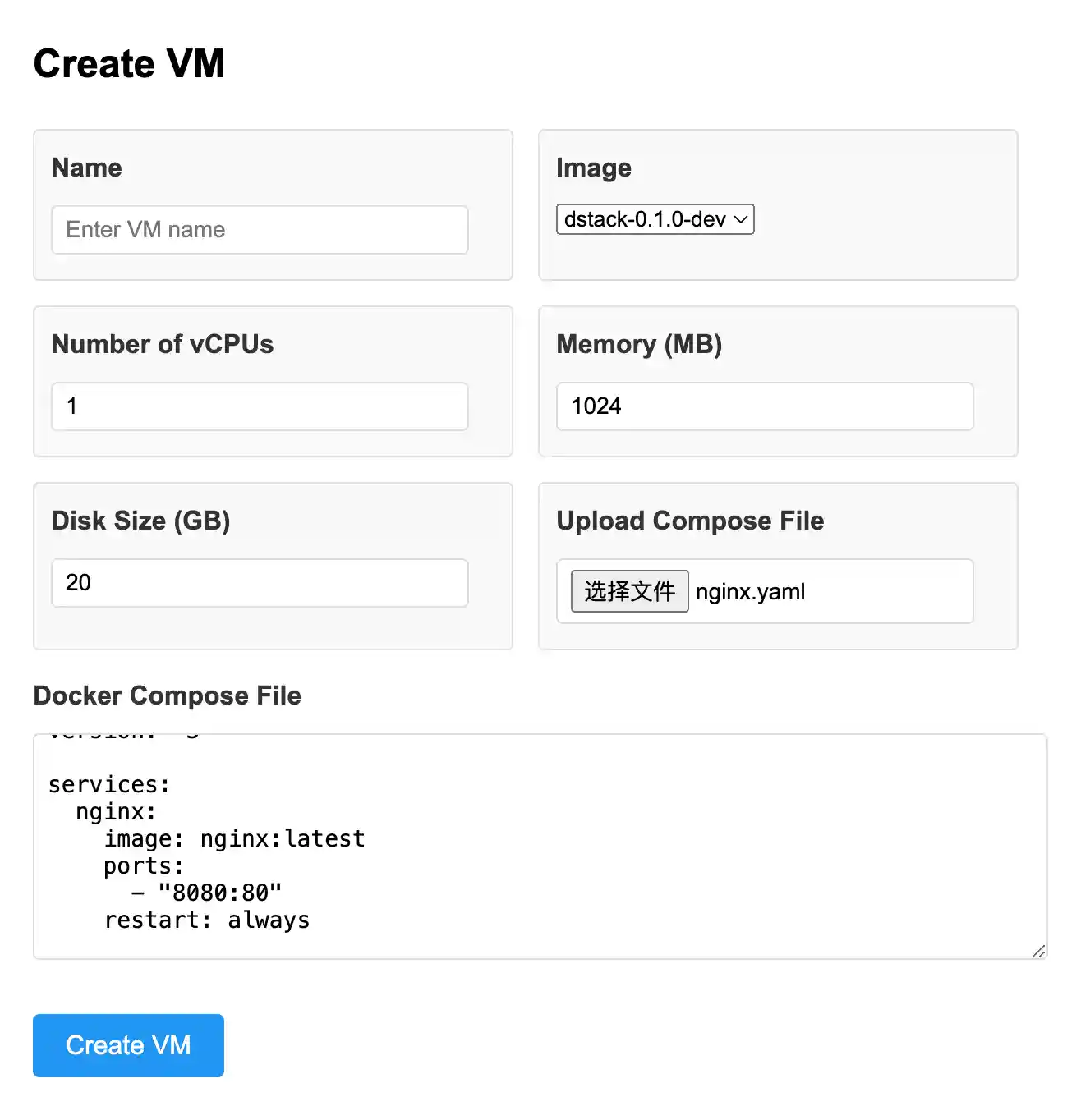
Task: Click the "8080:80" port mapping text
Action: (220, 893)
